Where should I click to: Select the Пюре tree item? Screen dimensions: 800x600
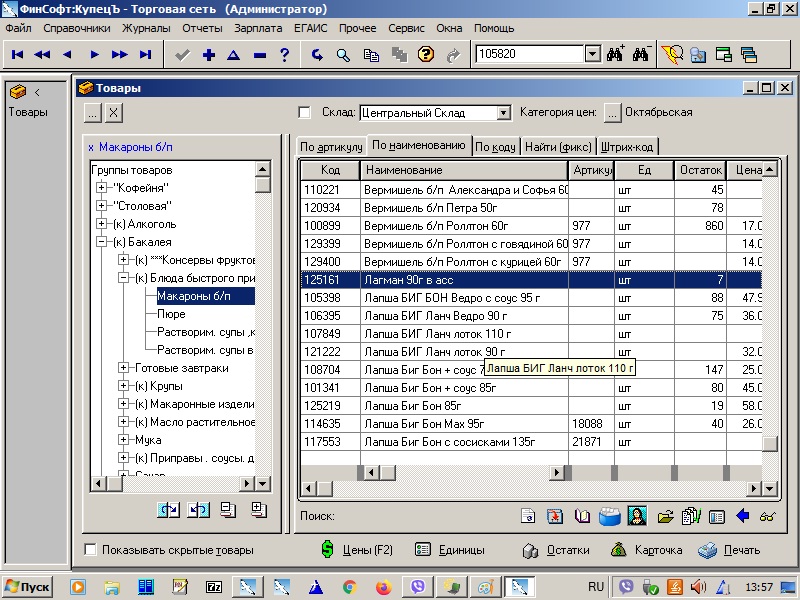(x=171, y=314)
